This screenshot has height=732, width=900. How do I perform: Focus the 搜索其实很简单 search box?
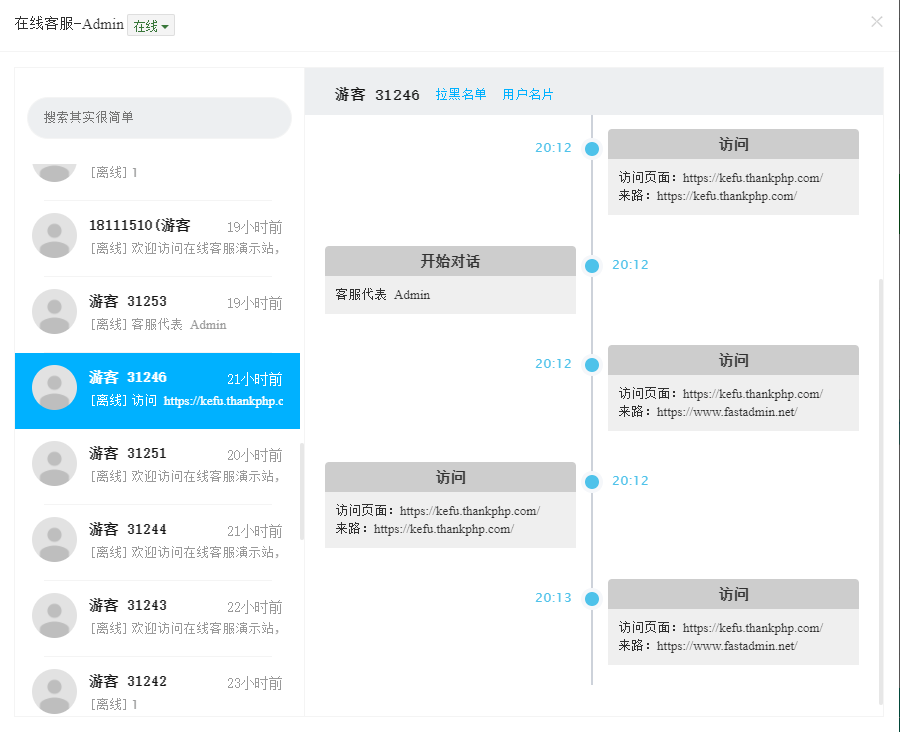tap(159, 118)
